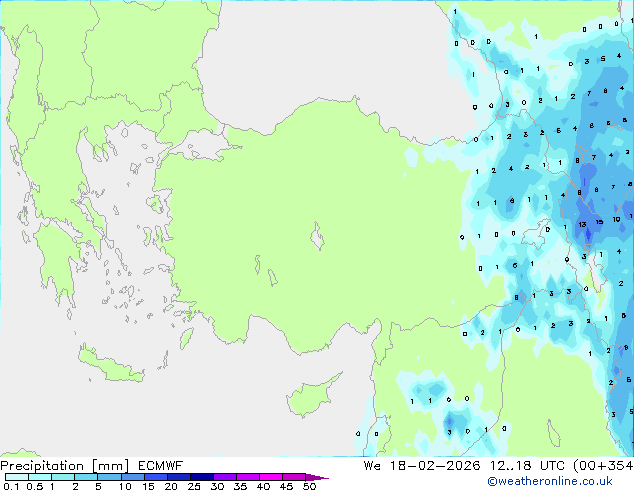Click legend label '0.1'
This screenshot has height=490, width=634.
pyautogui.click(x=11, y=486)
